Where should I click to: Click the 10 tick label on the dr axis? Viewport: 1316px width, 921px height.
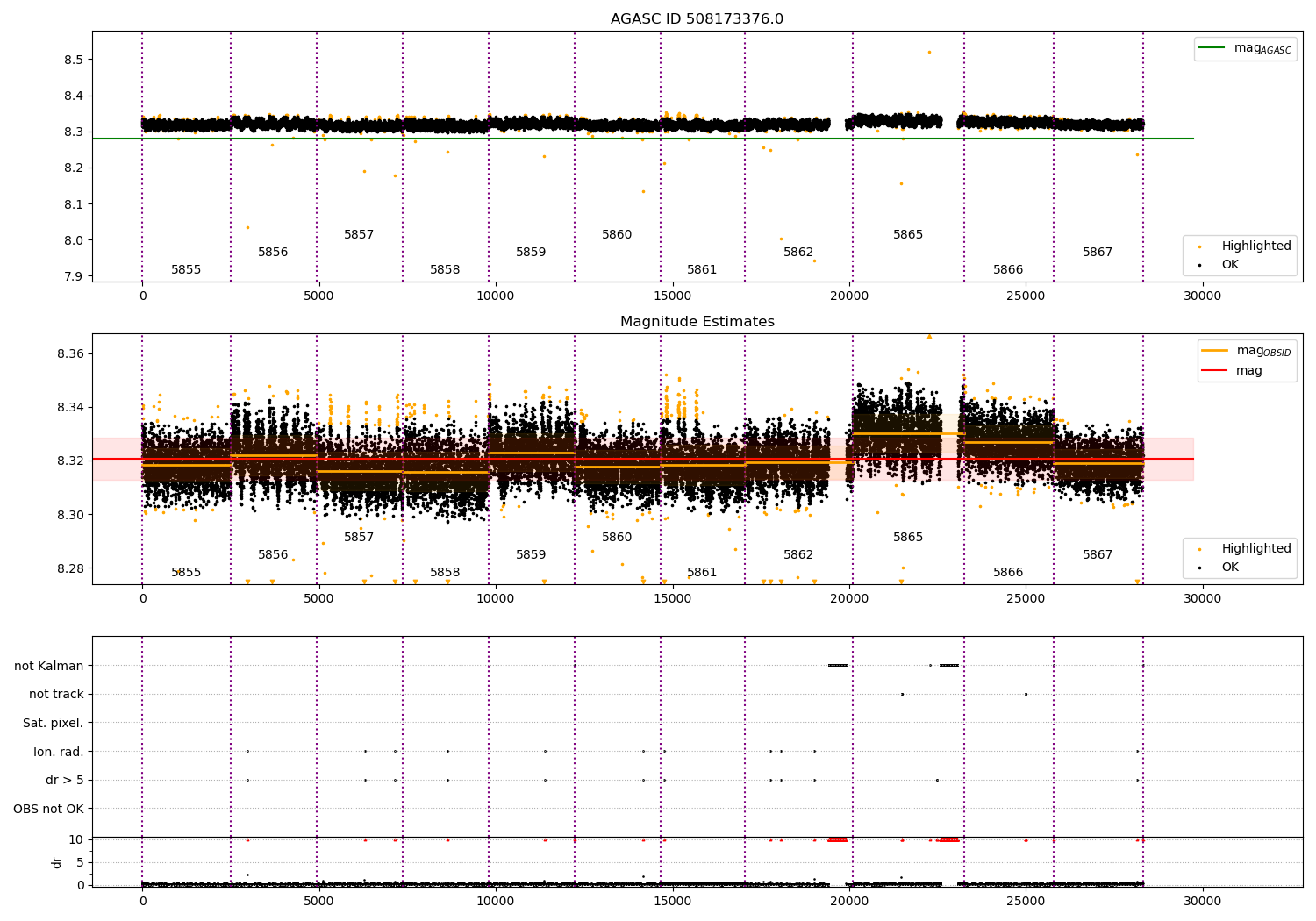click(x=76, y=839)
